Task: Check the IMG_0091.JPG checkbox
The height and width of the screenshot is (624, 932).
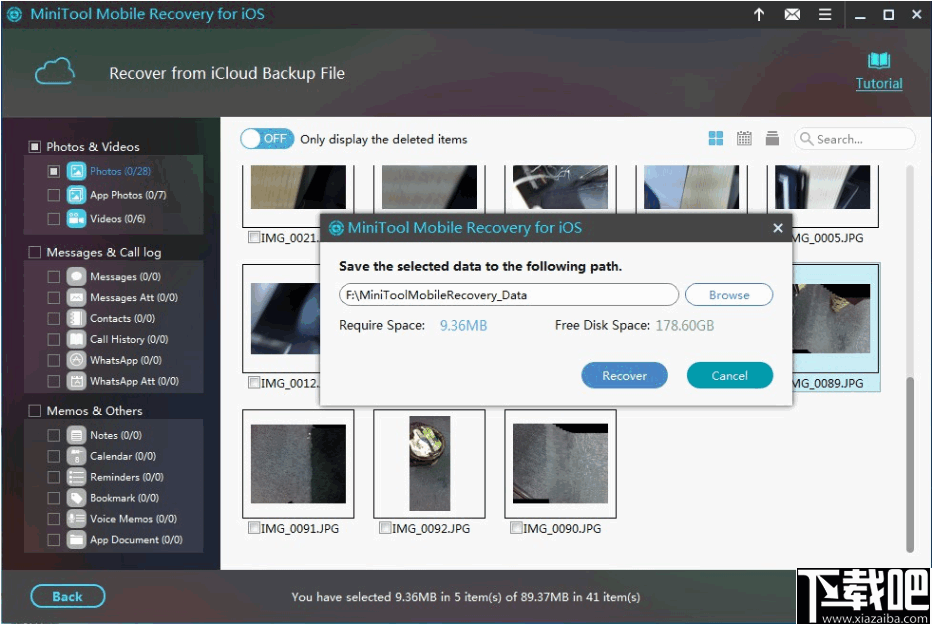Action: (x=254, y=528)
